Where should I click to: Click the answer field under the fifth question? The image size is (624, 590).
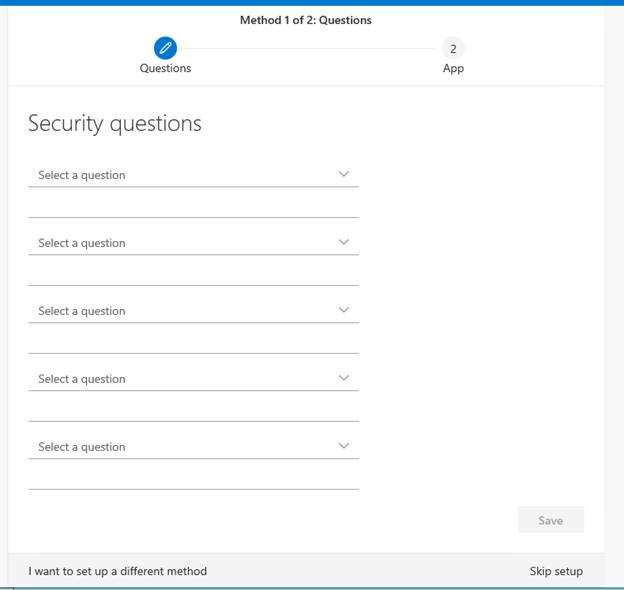click(x=193, y=478)
